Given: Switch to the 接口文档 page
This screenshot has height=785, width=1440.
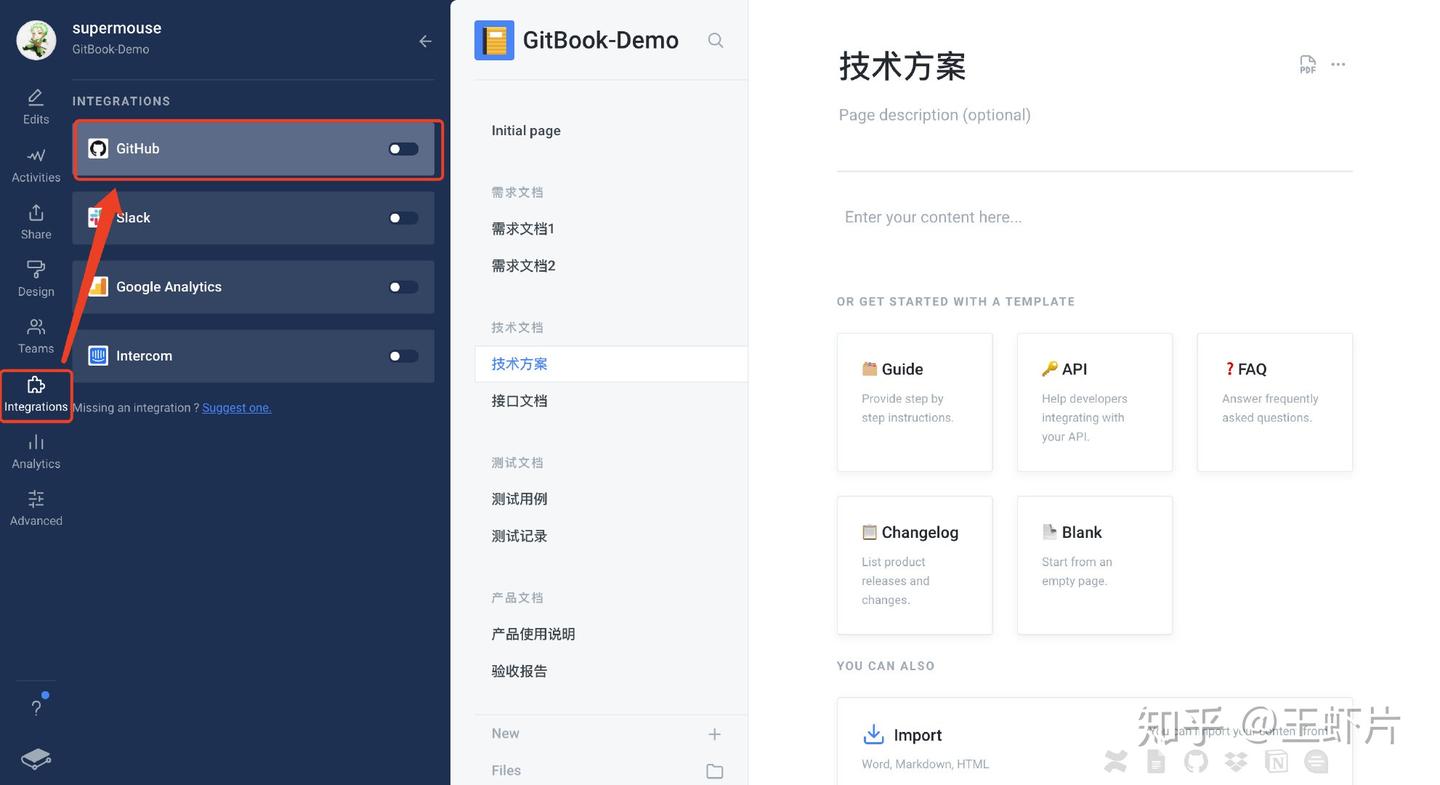Looking at the screenshot, I should [519, 400].
